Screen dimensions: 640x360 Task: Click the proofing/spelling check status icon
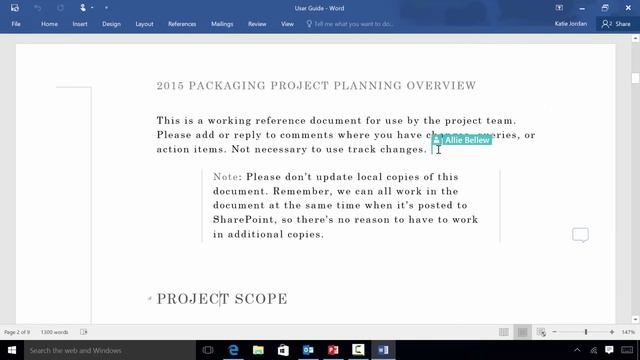[84, 332]
